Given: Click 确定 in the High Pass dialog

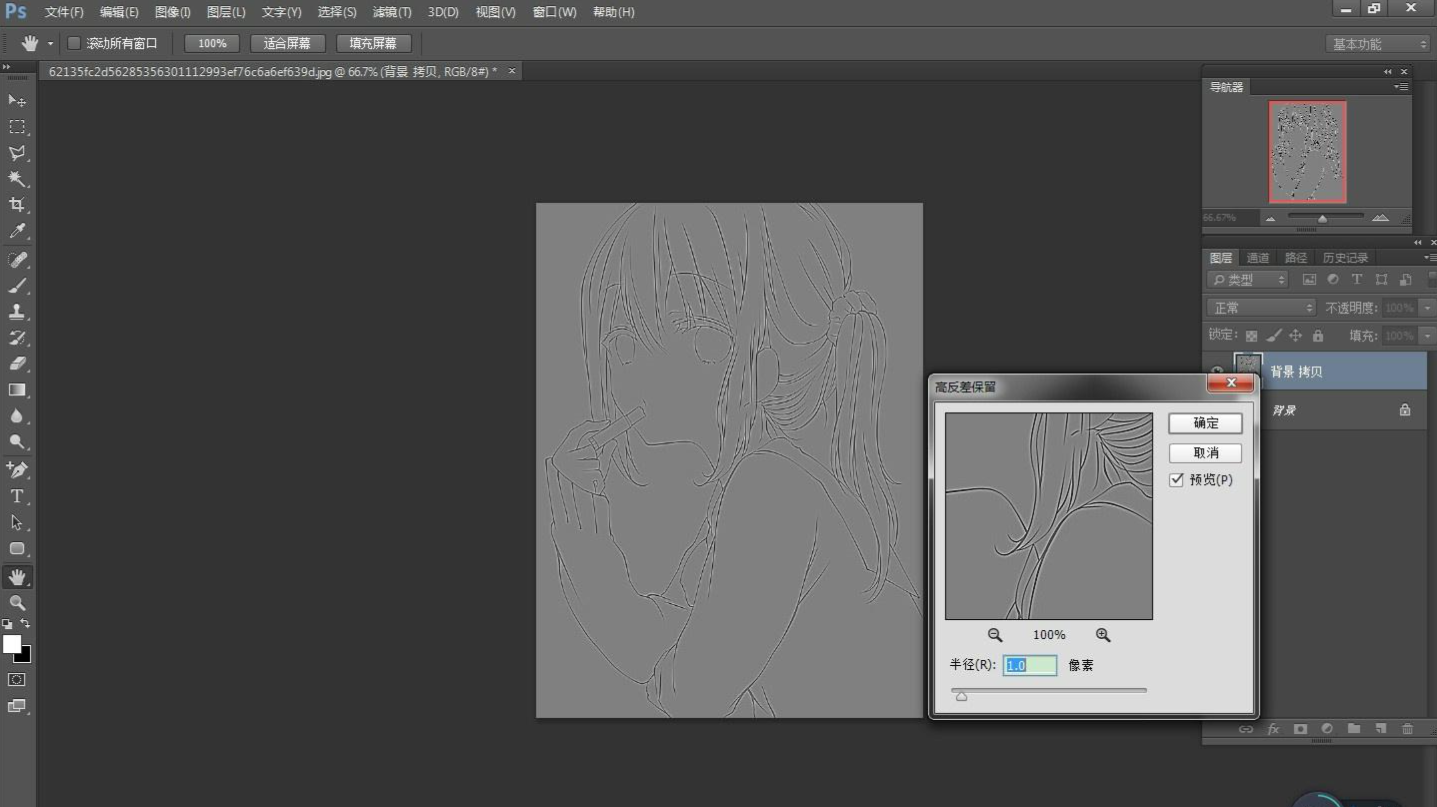Looking at the screenshot, I should [x=1205, y=423].
